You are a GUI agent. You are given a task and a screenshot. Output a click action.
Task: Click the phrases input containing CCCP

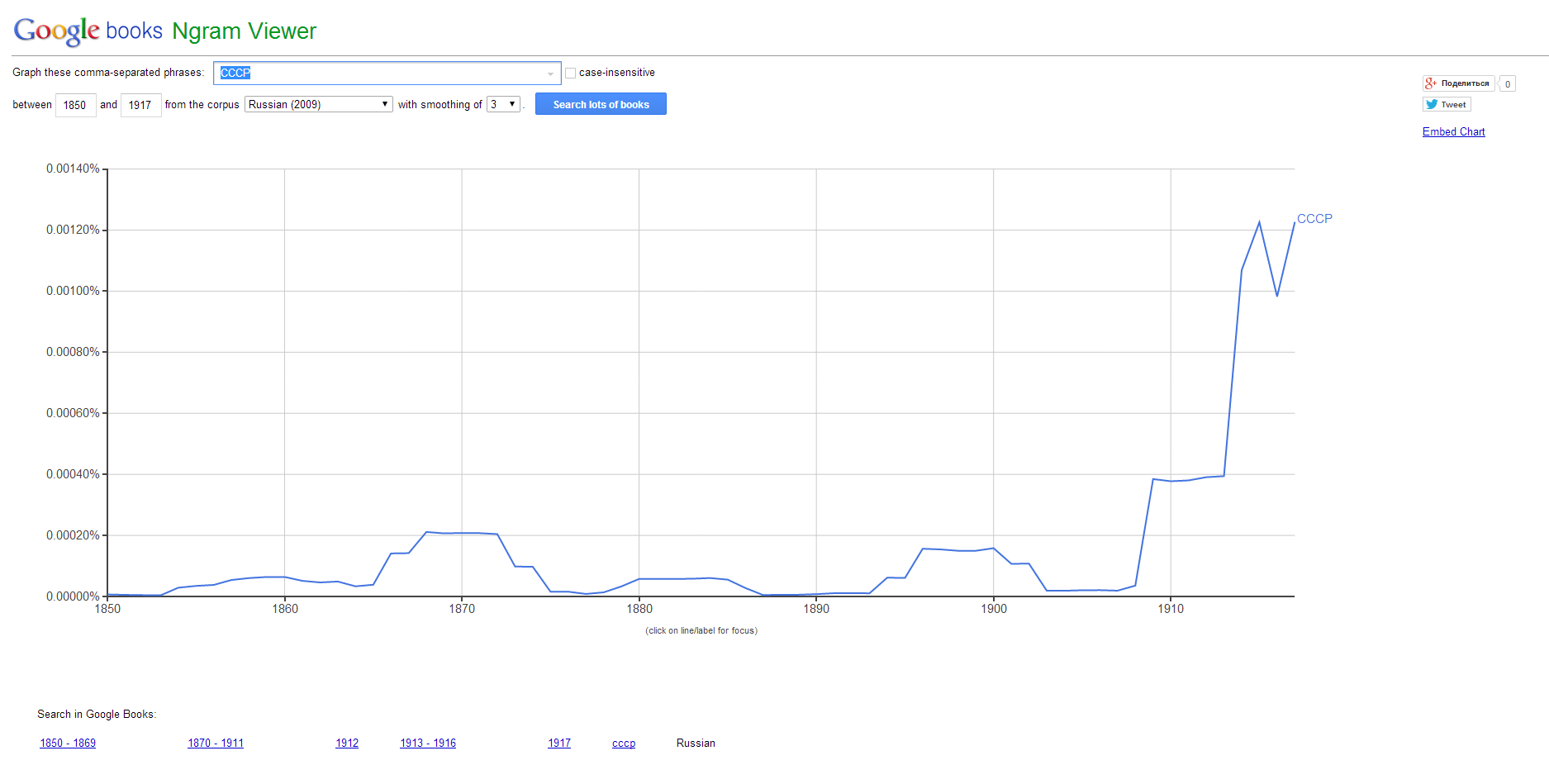(x=380, y=73)
